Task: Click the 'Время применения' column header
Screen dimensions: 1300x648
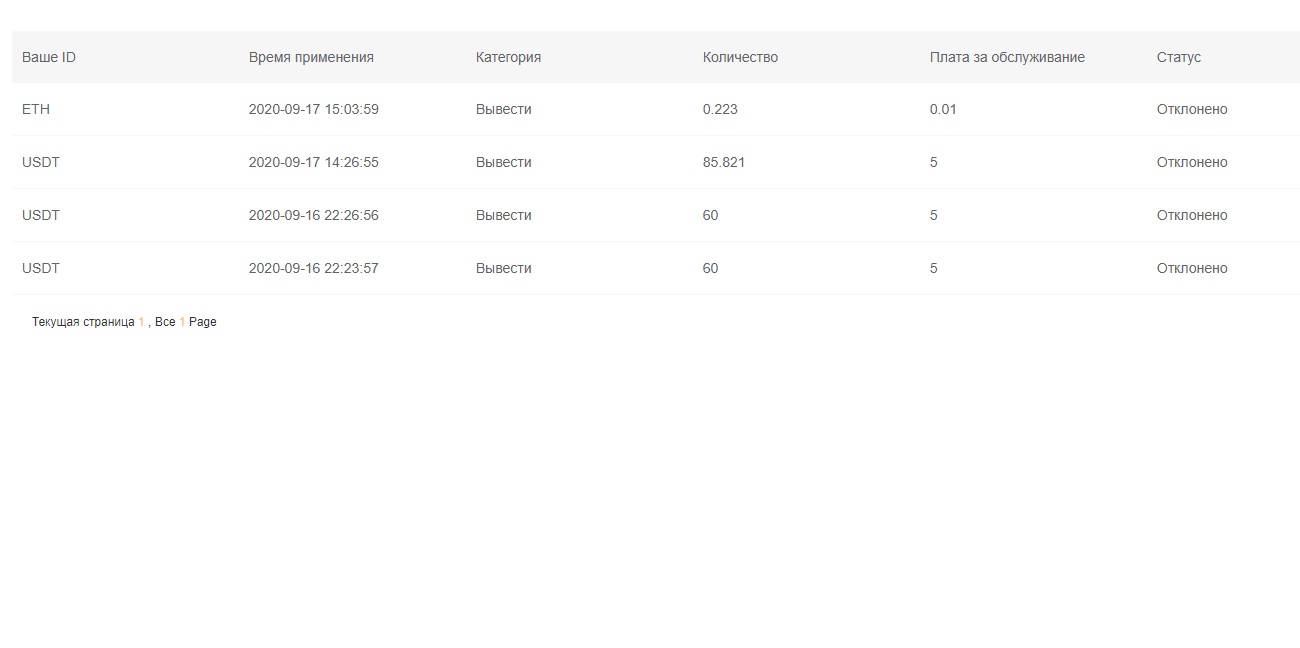Action: click(x=311, y=57)
